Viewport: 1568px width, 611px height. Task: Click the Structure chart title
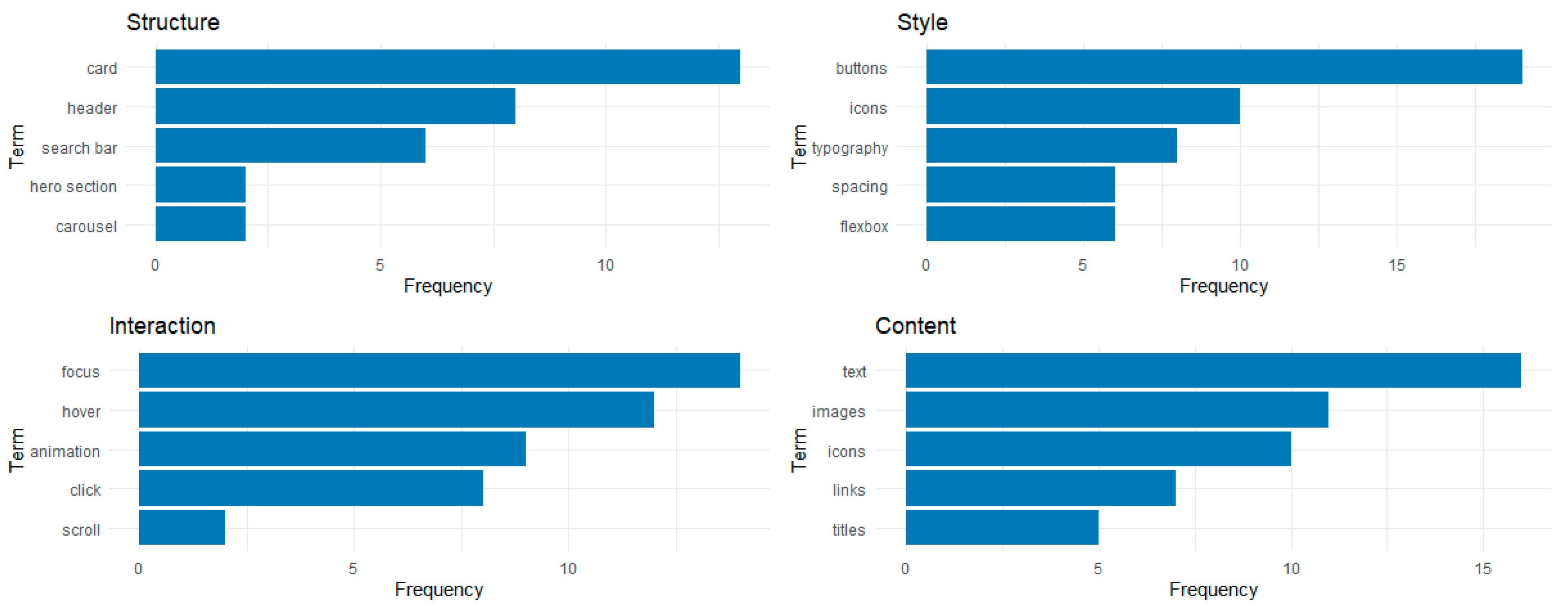coord(173,23)
